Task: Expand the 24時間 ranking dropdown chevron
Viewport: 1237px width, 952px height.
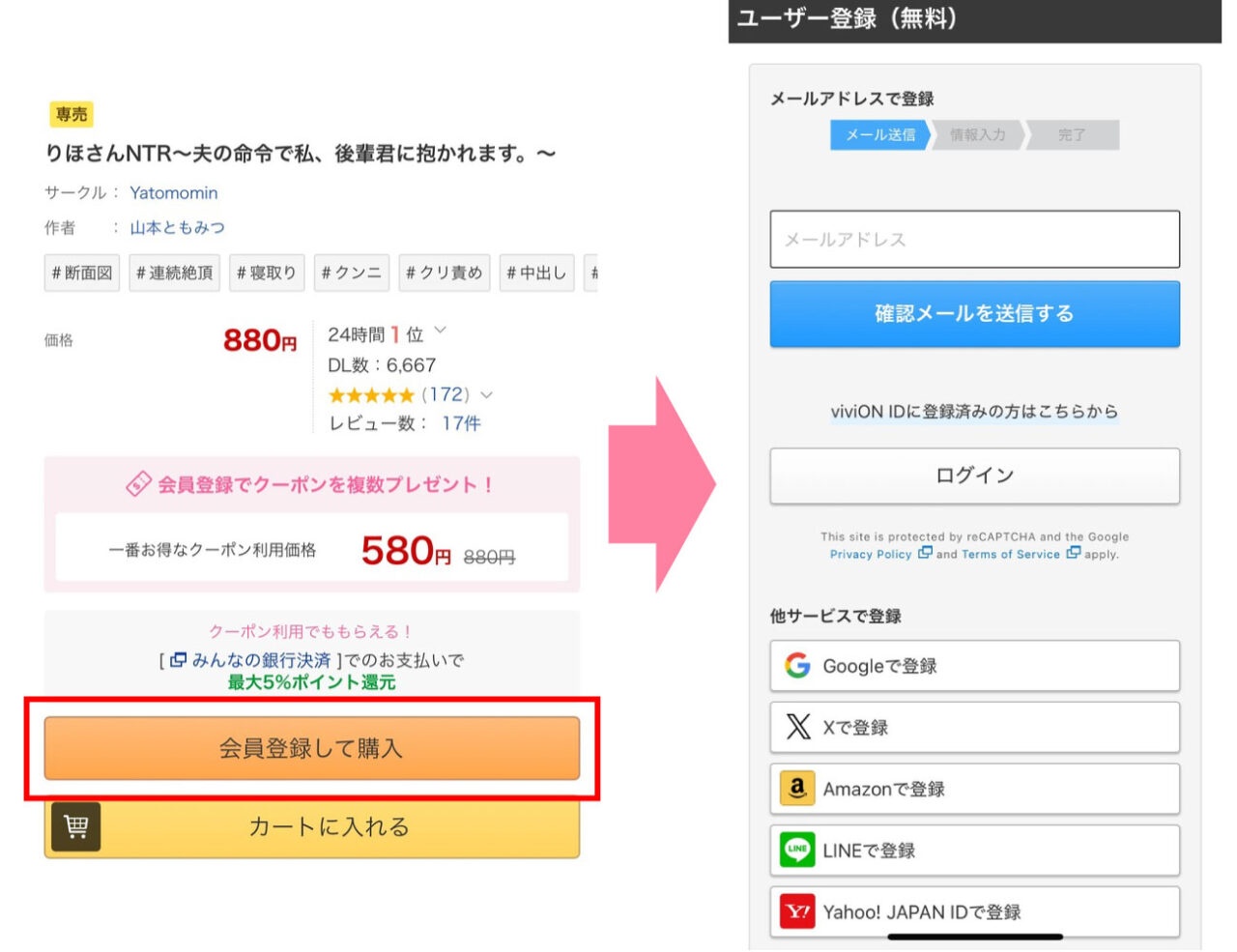Action: tap(441, 331)
